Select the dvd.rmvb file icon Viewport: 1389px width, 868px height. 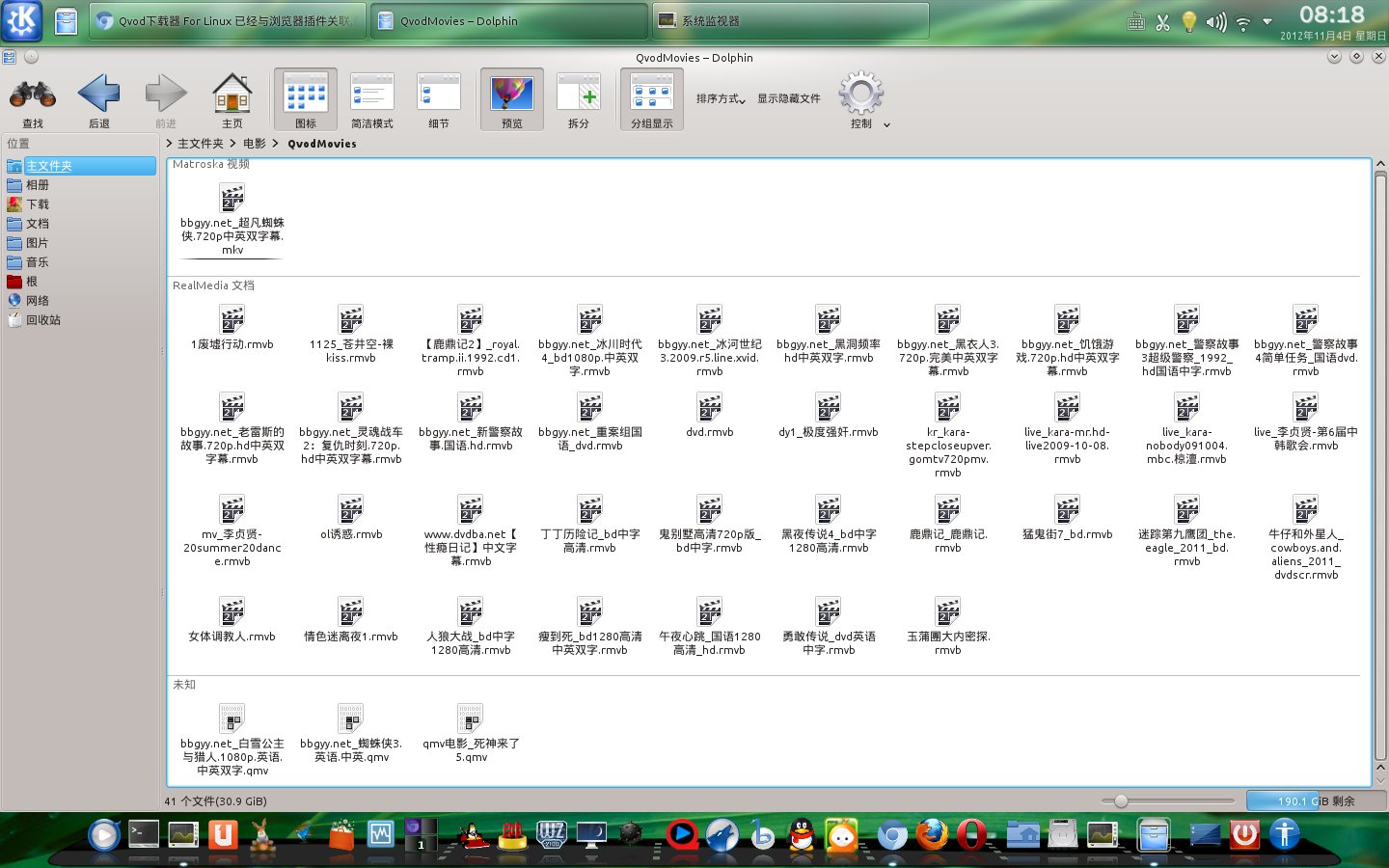[710, 407]
